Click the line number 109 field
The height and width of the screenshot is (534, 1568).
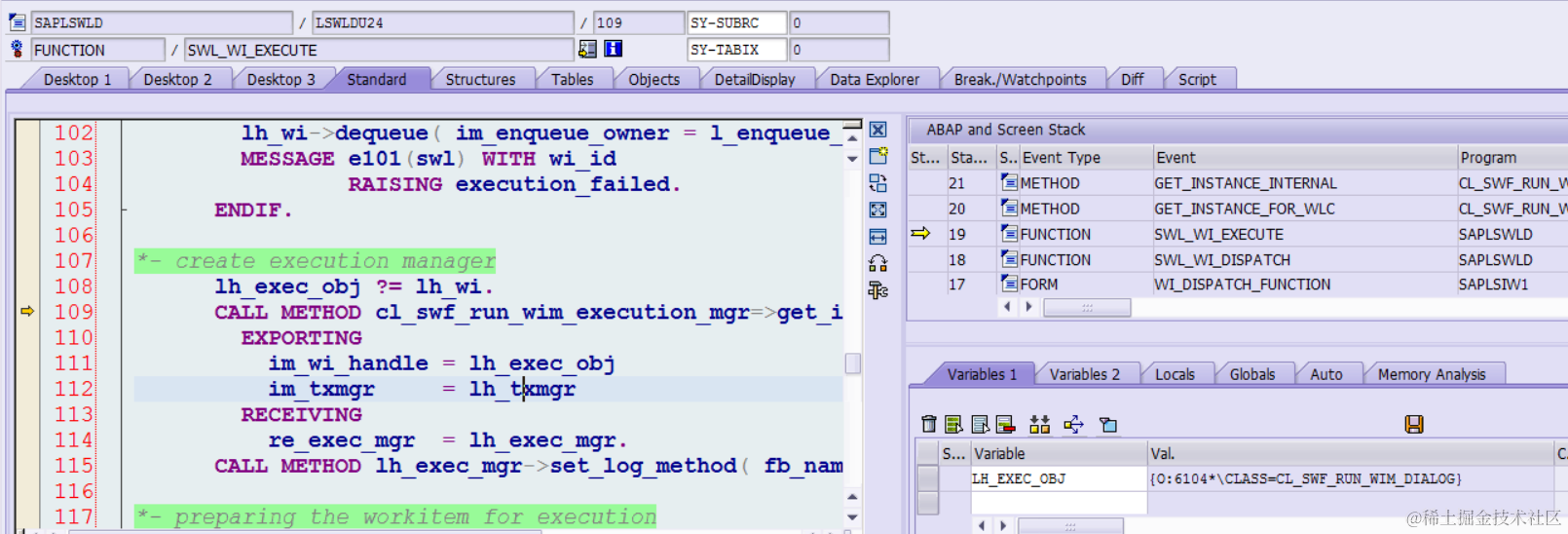coord(639,22)
